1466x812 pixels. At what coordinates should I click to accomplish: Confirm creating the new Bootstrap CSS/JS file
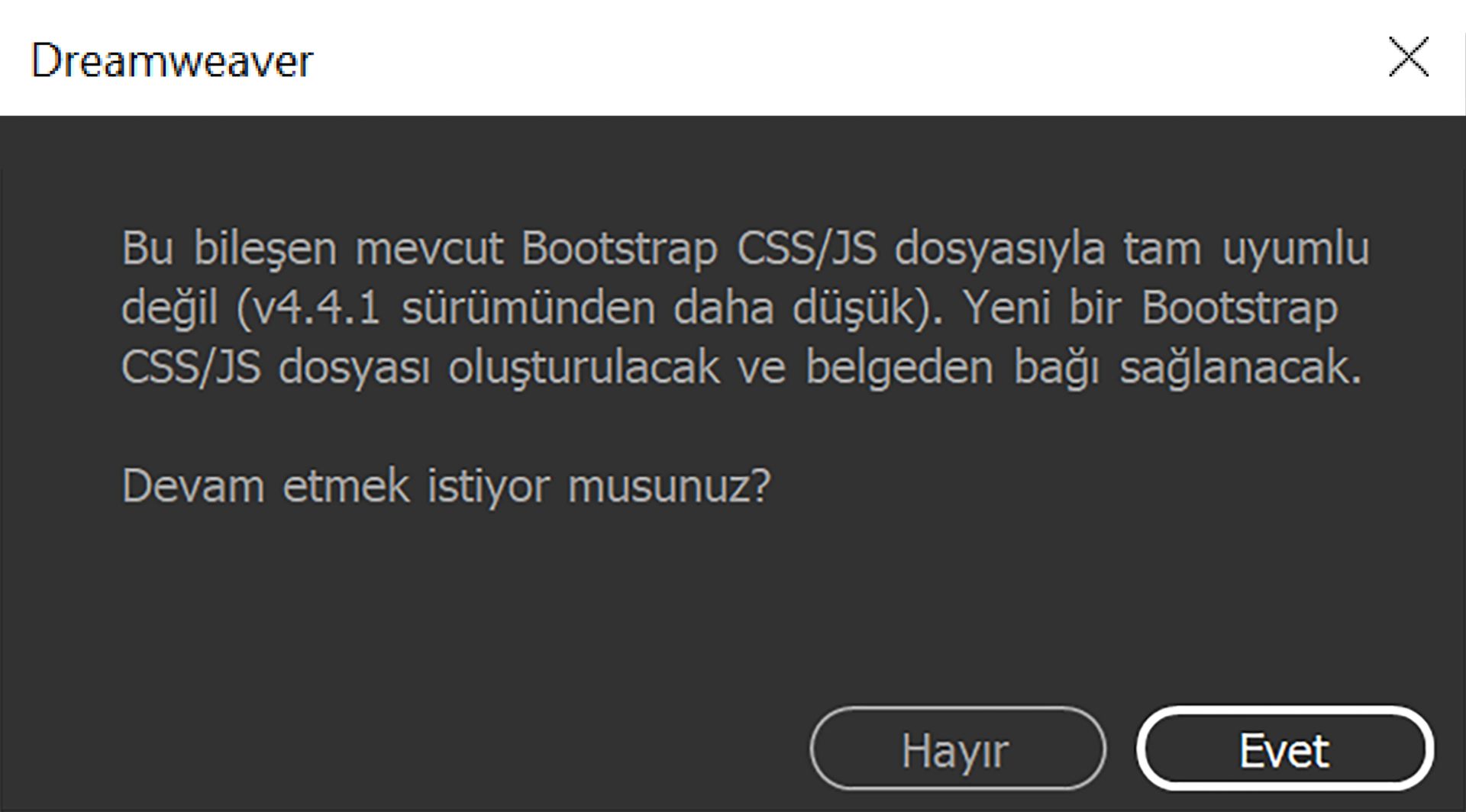point(1285,750)
